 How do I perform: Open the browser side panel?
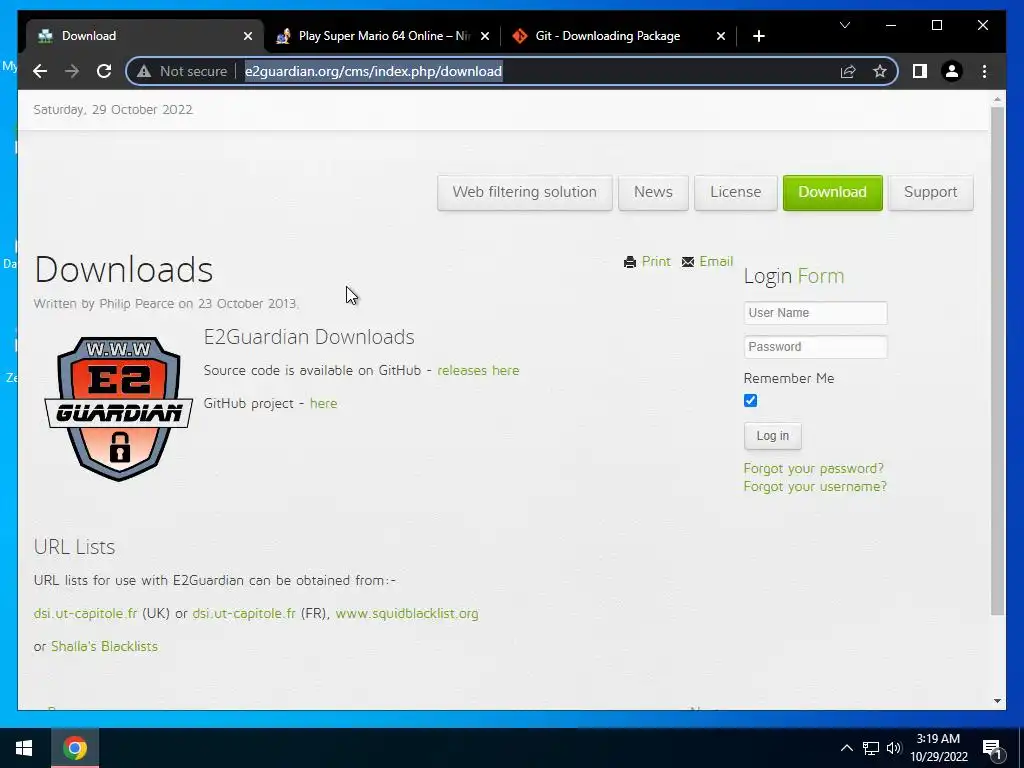920,71
